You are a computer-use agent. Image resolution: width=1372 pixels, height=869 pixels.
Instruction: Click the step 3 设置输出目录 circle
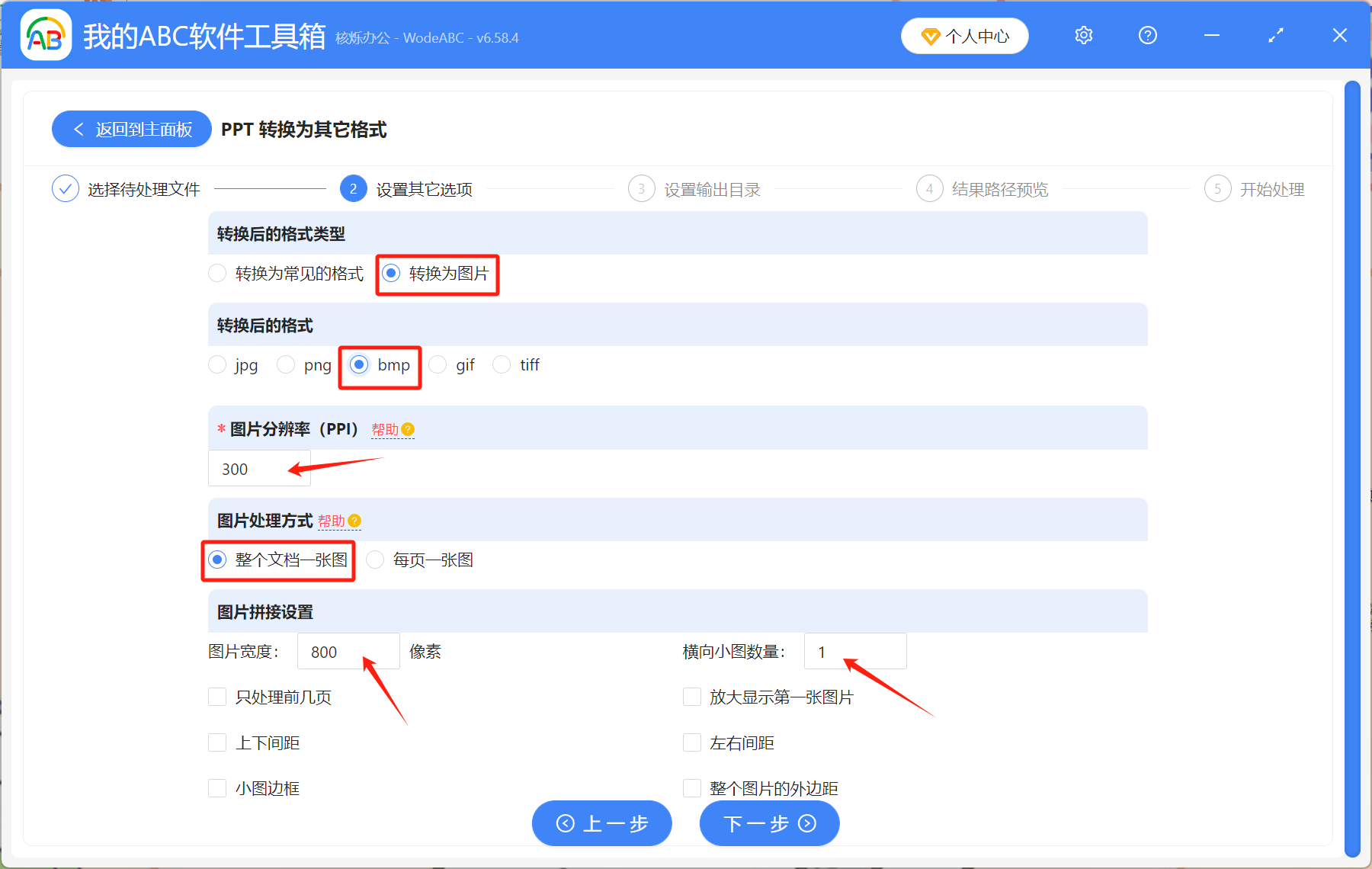pyautogui.click(x=641, y=188)
